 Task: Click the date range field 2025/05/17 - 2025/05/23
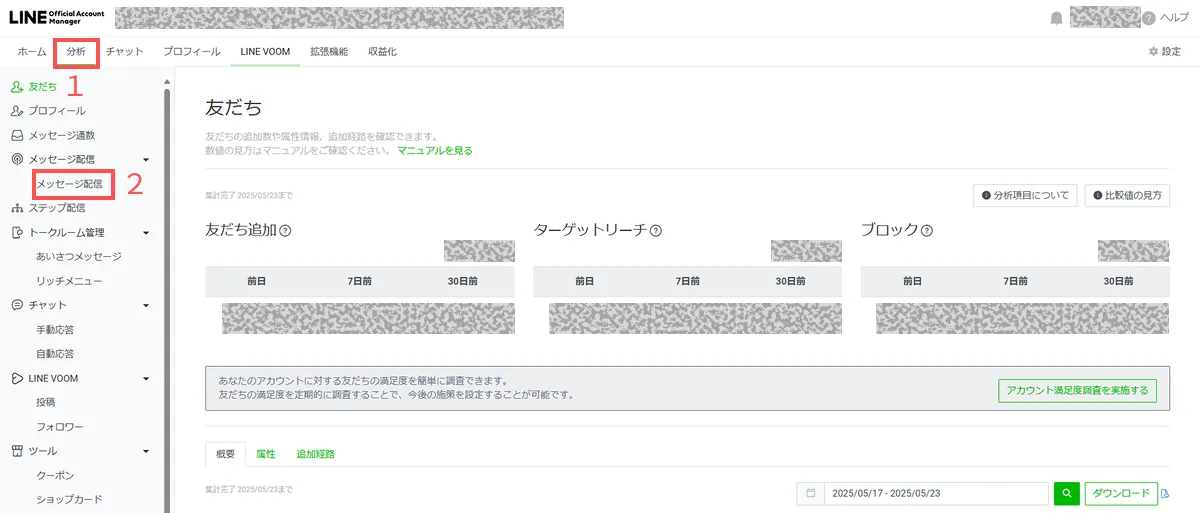click(x=936, y=493)
